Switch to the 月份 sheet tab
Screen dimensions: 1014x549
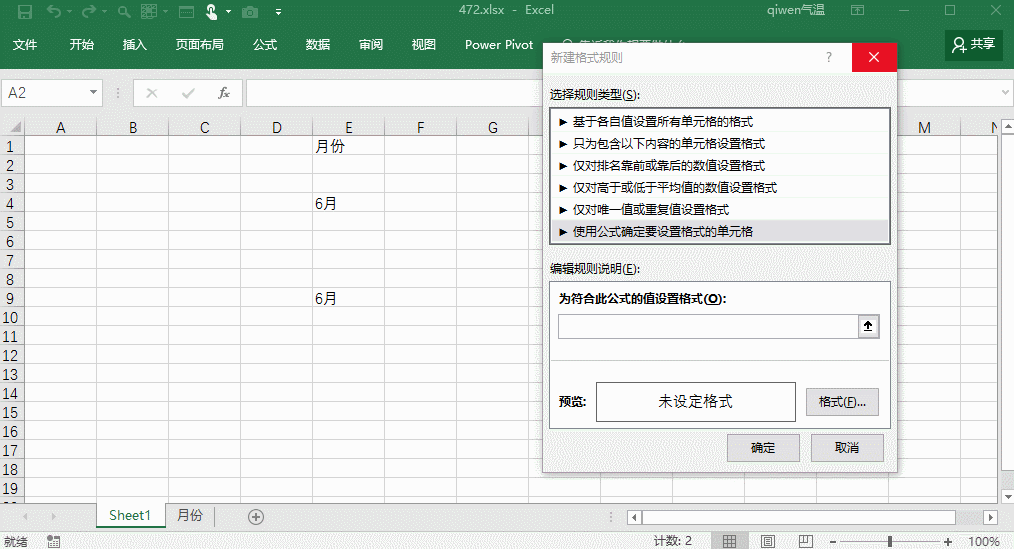click(189, 516)
